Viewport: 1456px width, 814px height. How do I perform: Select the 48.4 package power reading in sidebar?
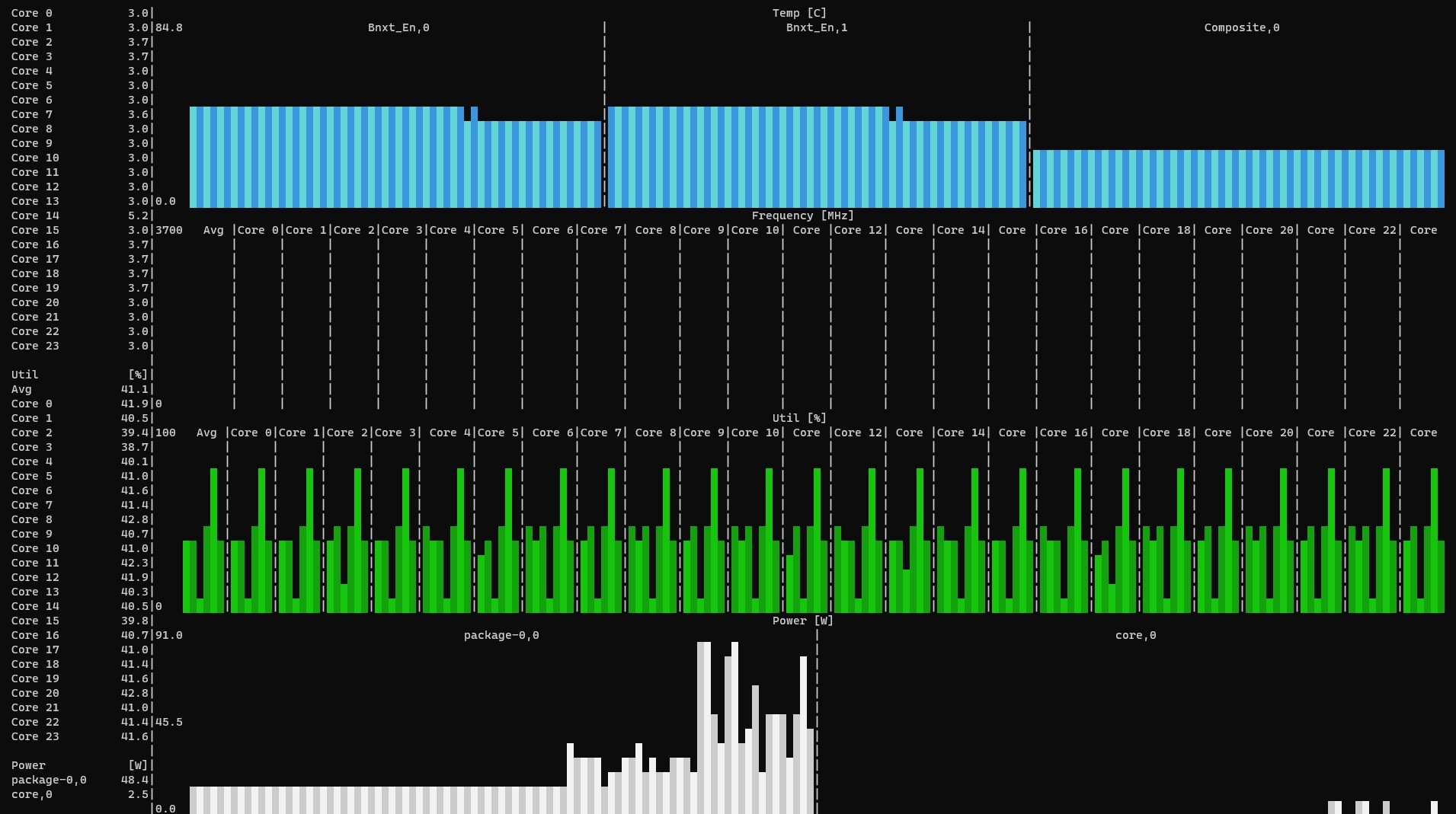coord(135,780)
